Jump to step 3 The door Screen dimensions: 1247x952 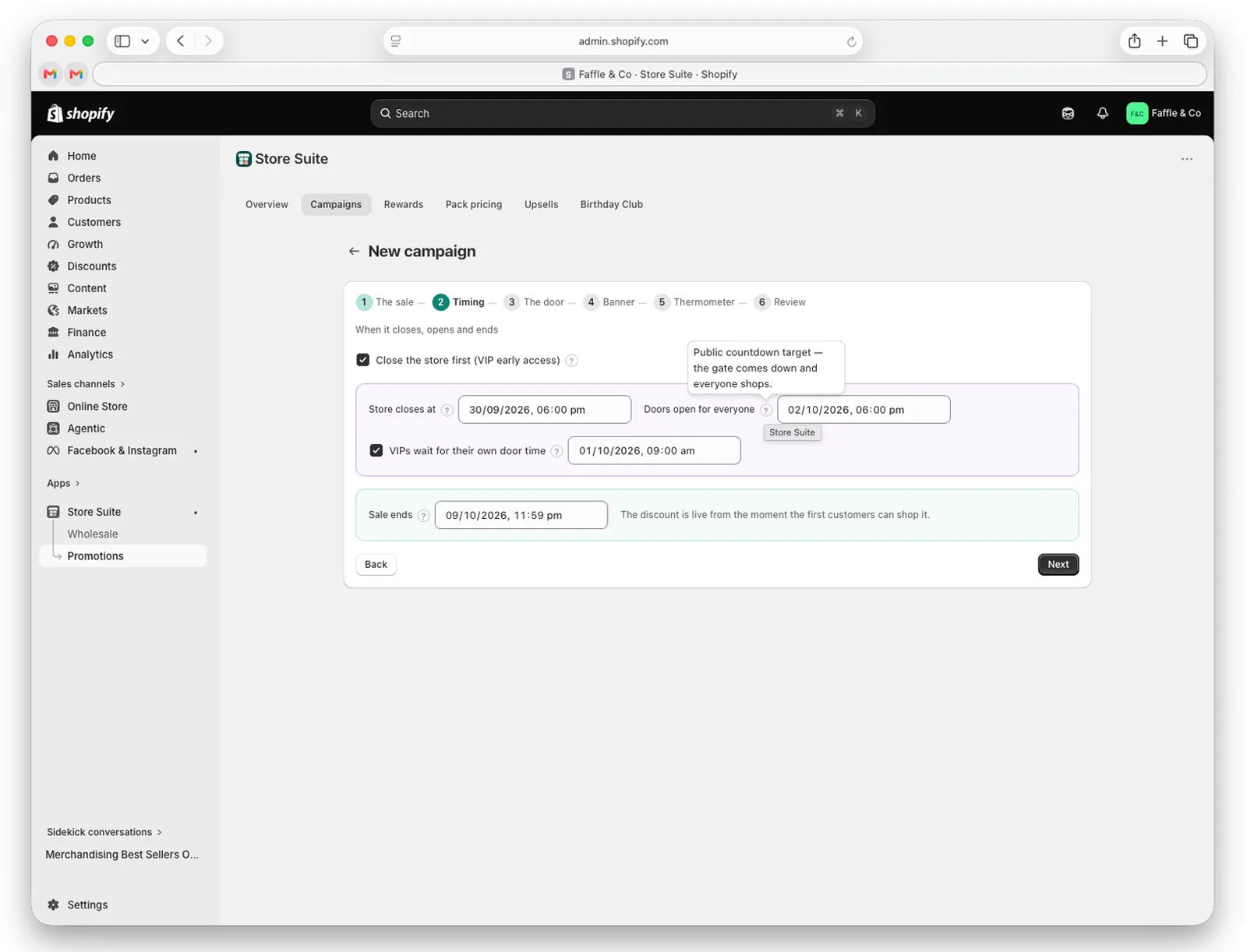(x=534, y=302)
